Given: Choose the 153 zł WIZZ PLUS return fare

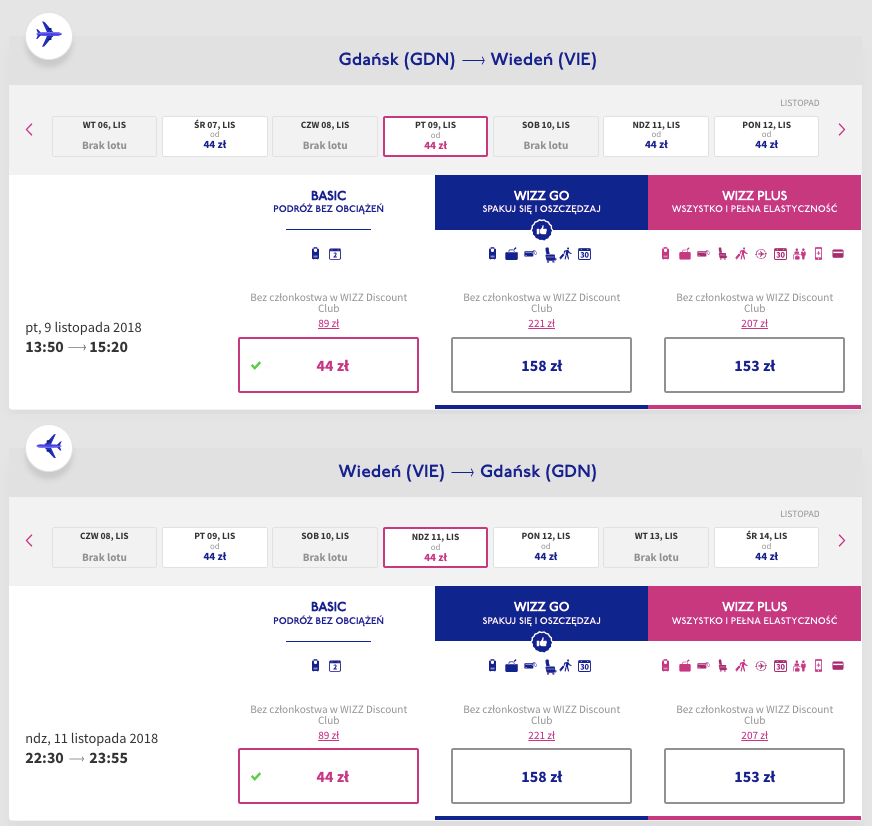Looking at the screenshot, I should point(754,776).
